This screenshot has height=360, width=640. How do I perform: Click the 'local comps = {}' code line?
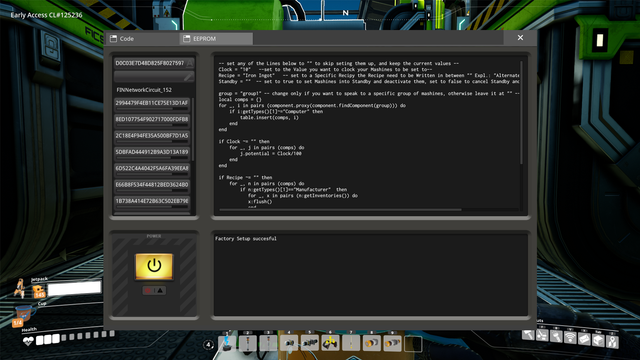point(240,100)
